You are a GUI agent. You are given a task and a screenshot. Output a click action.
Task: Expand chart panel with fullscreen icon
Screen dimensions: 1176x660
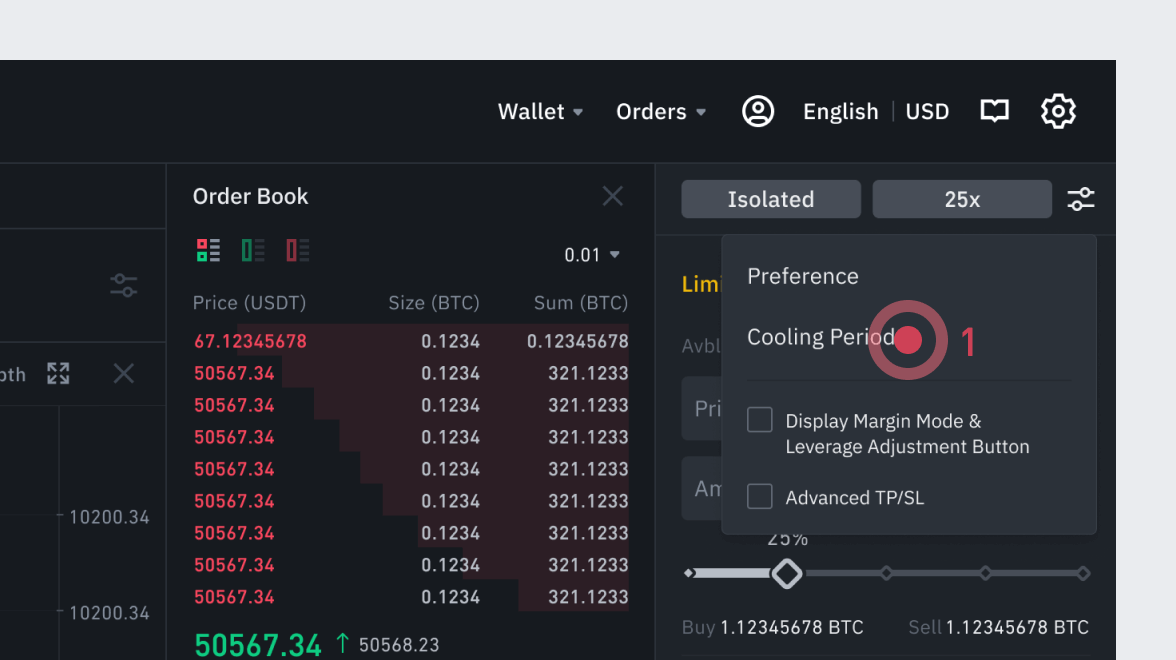(x=58, y=374)
